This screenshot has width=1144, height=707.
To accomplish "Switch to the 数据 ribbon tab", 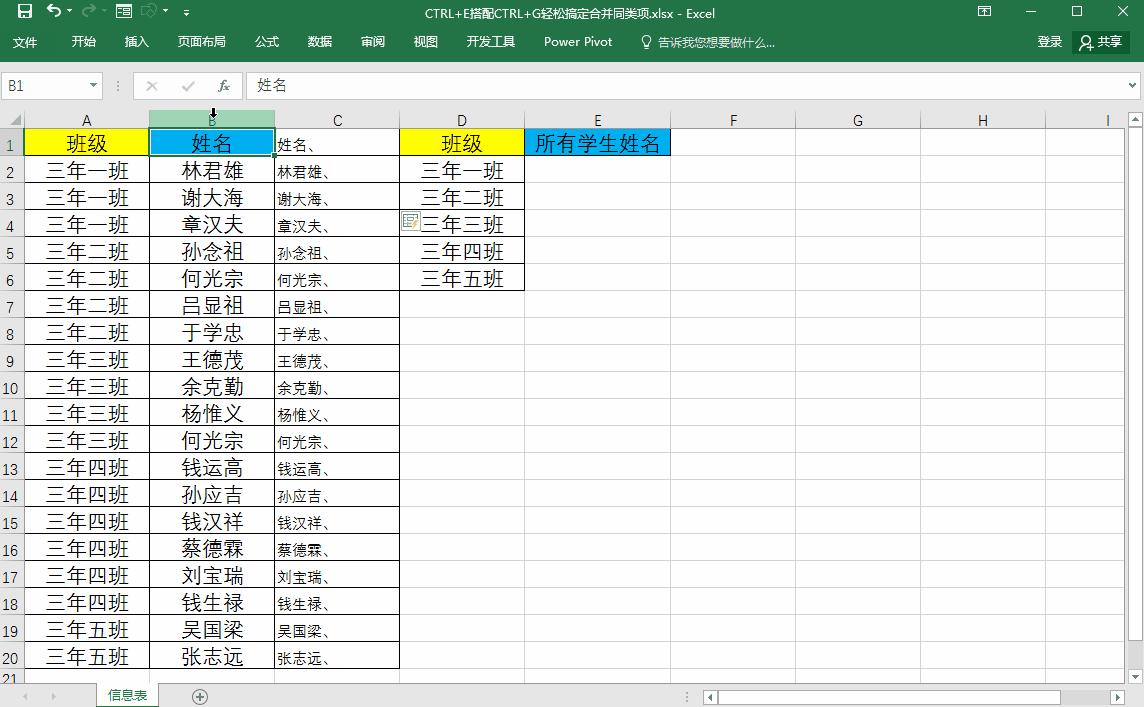I will point(318,42).
